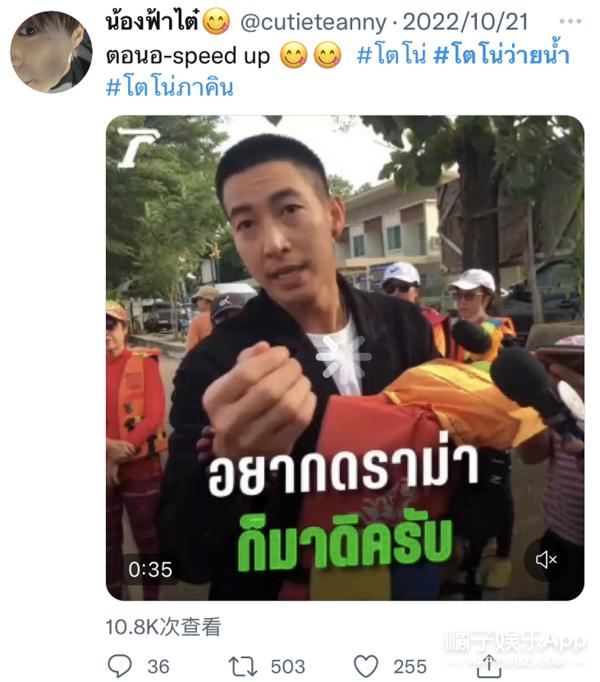The image size is (600, 682).
Task: View the 255 likes count
Action: 410,667
